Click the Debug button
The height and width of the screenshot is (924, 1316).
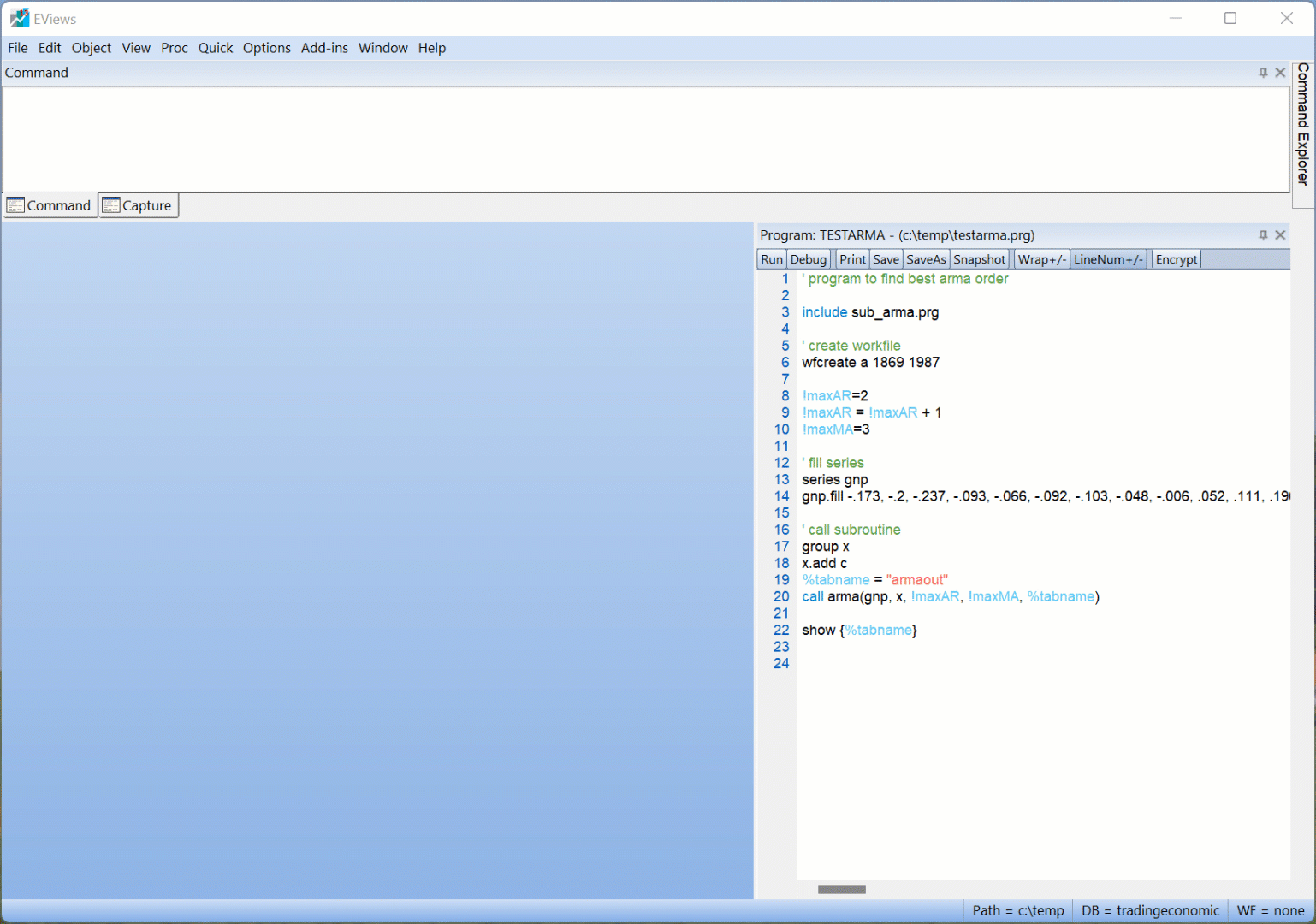click(809, 259)
